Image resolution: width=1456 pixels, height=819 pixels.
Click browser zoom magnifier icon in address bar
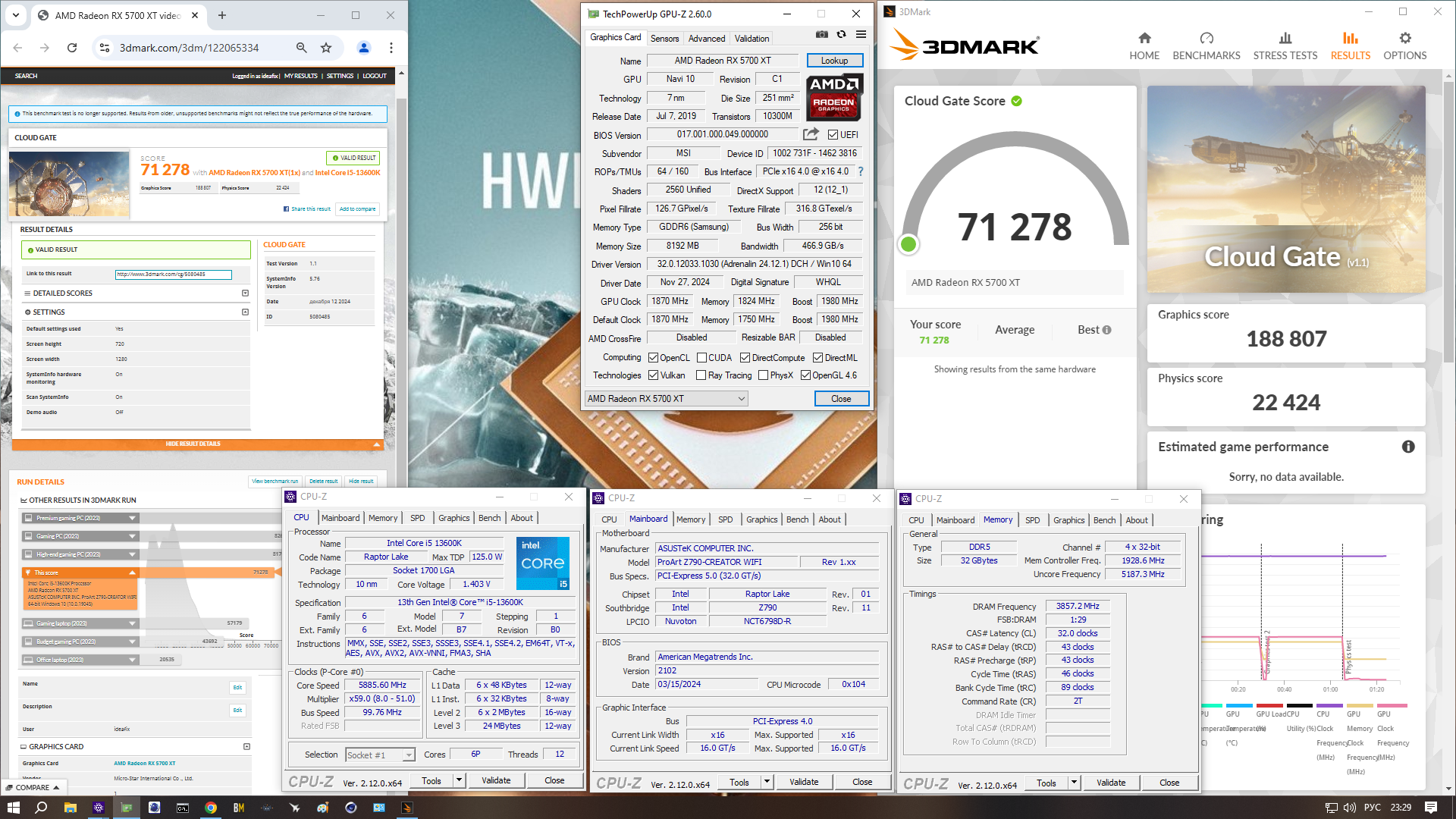click(x=302, y=48)
